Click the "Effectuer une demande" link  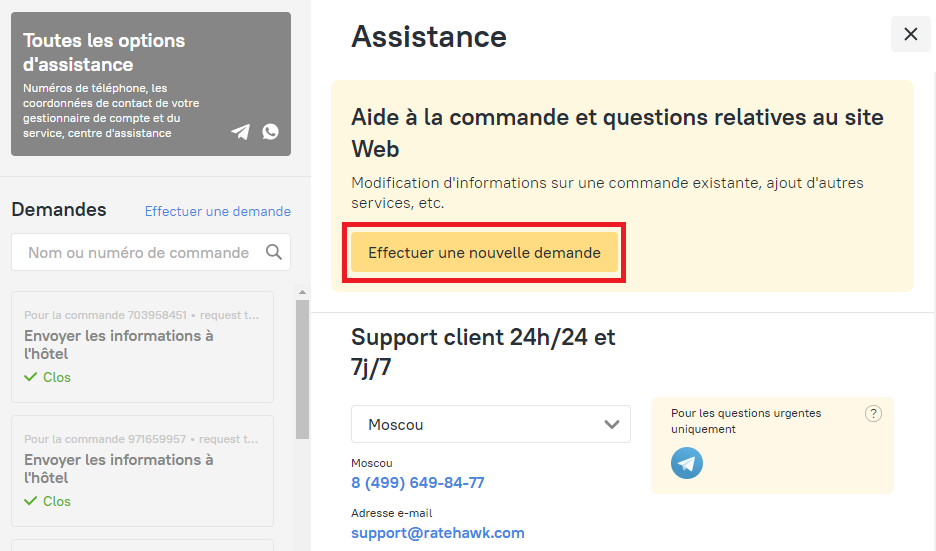point(217,211)
